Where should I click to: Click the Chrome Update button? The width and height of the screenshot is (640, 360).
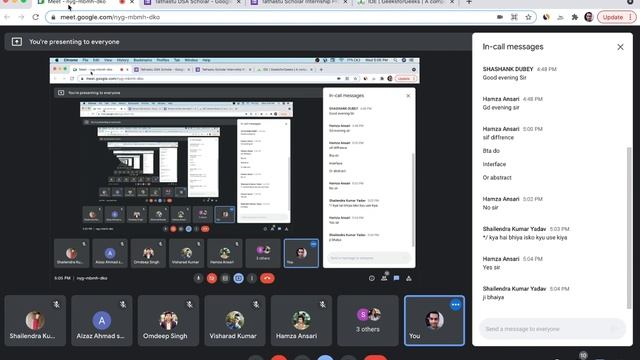613,17
